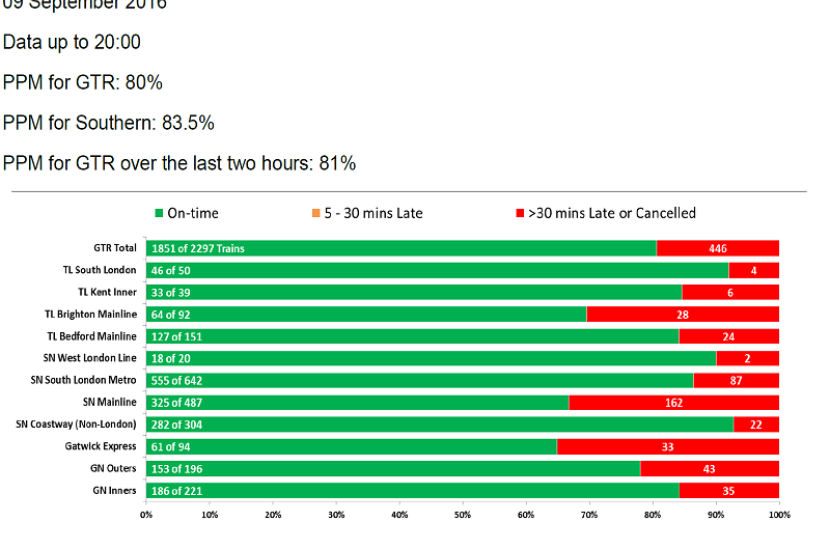Click the red 446 segment of GTR Total
The image size is (830, 540).
click(718, 248)
